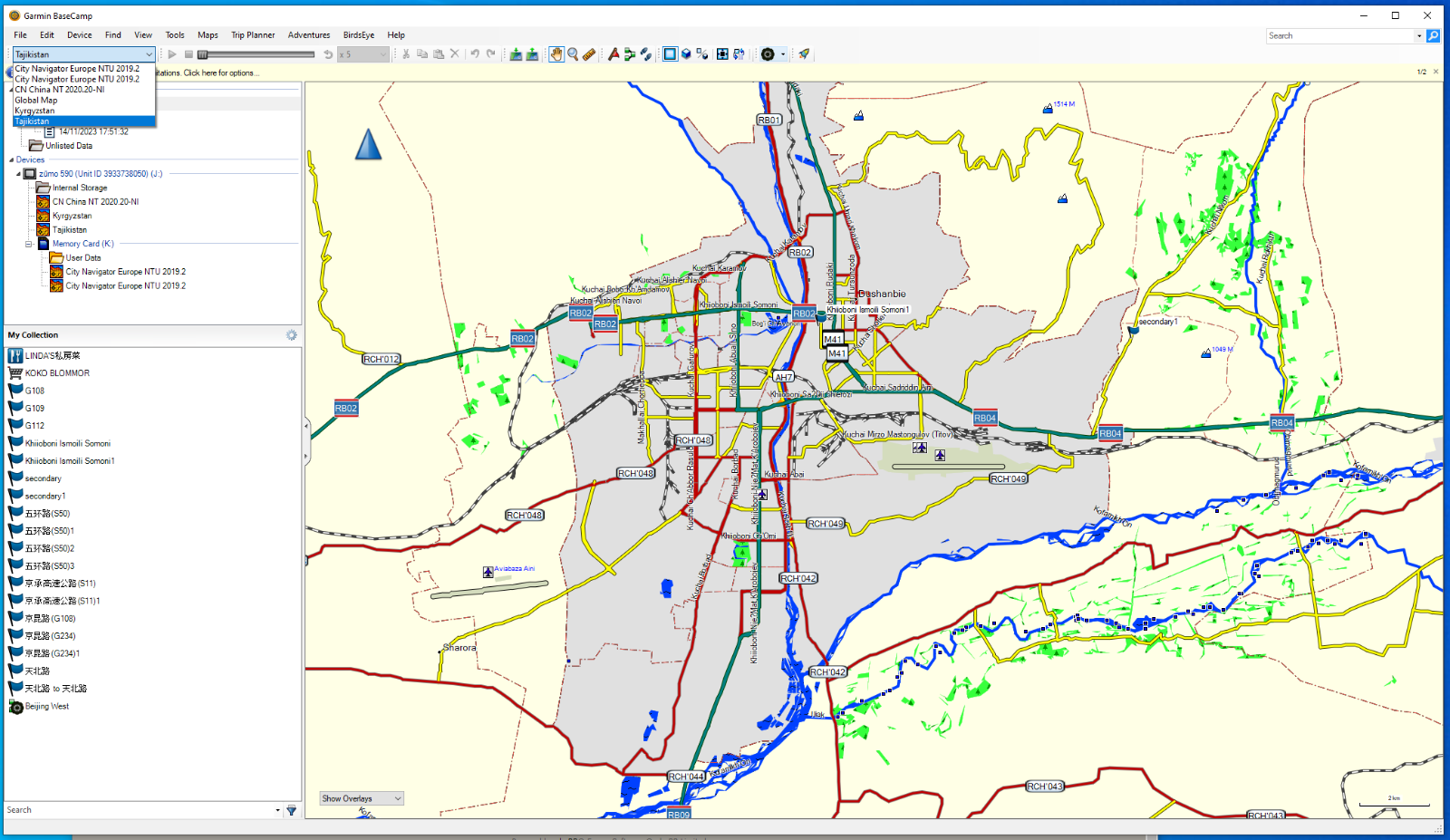
Task: Click the map transfer arrows icon
Action: tap(739, 54)
